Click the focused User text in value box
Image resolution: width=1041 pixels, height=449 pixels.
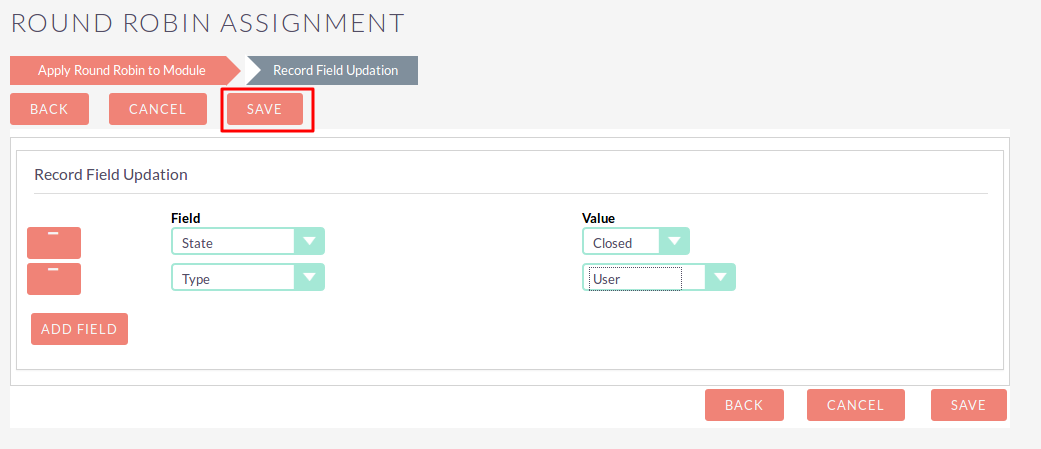[x=631, y=279]
